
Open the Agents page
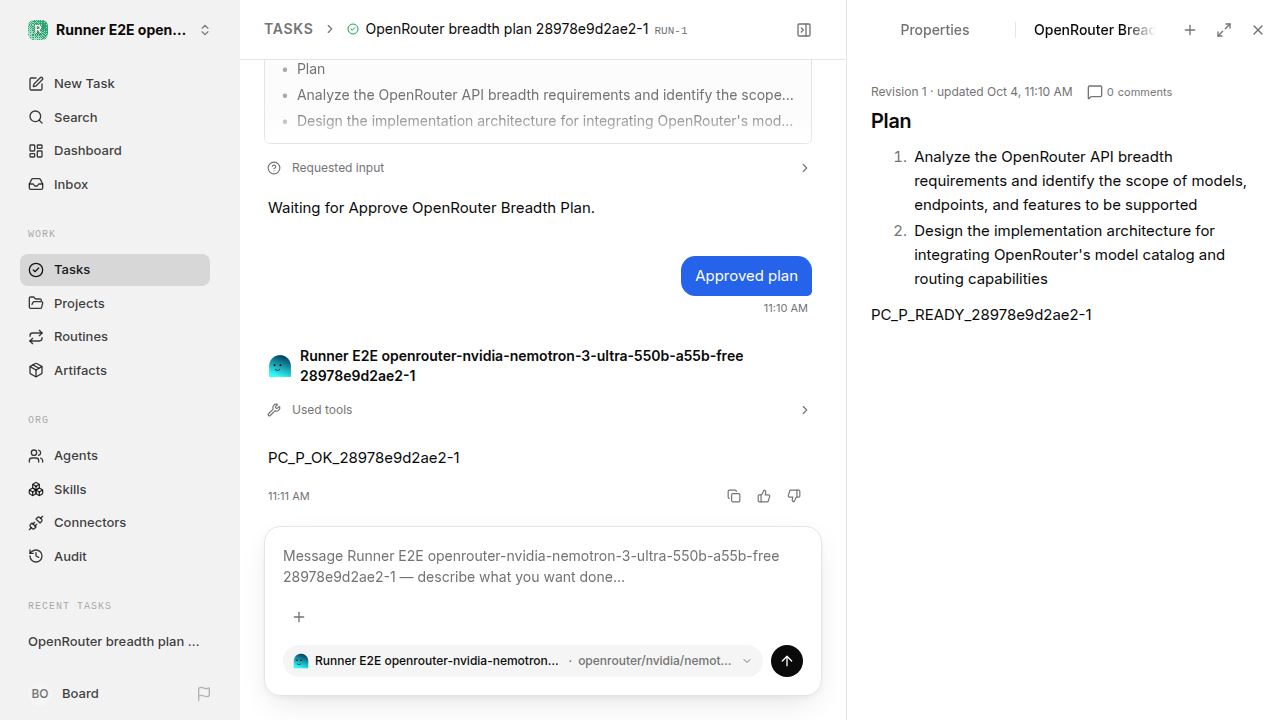pyautogui.click(x=115, y=455)
